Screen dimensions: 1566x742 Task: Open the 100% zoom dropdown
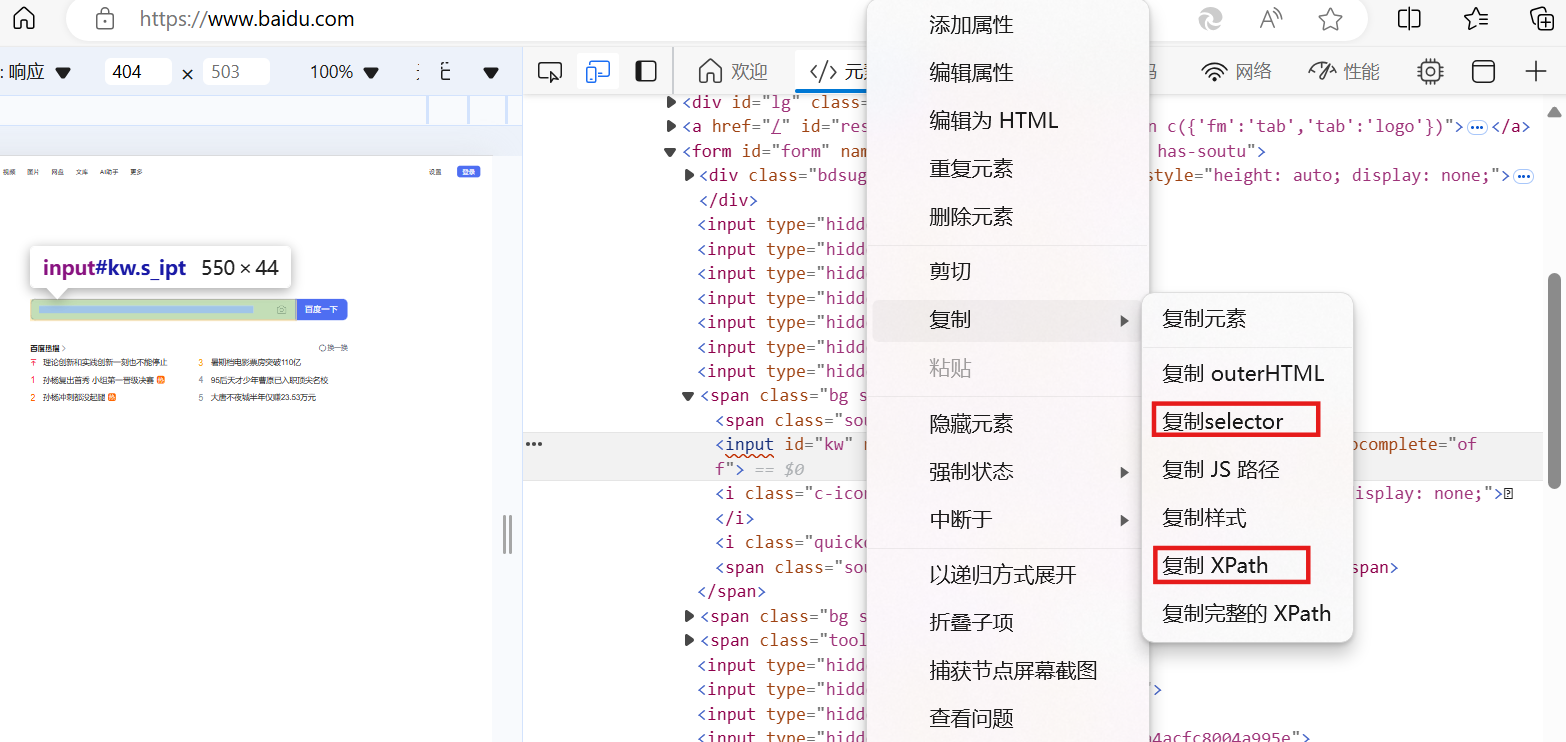tap(344, 72)
